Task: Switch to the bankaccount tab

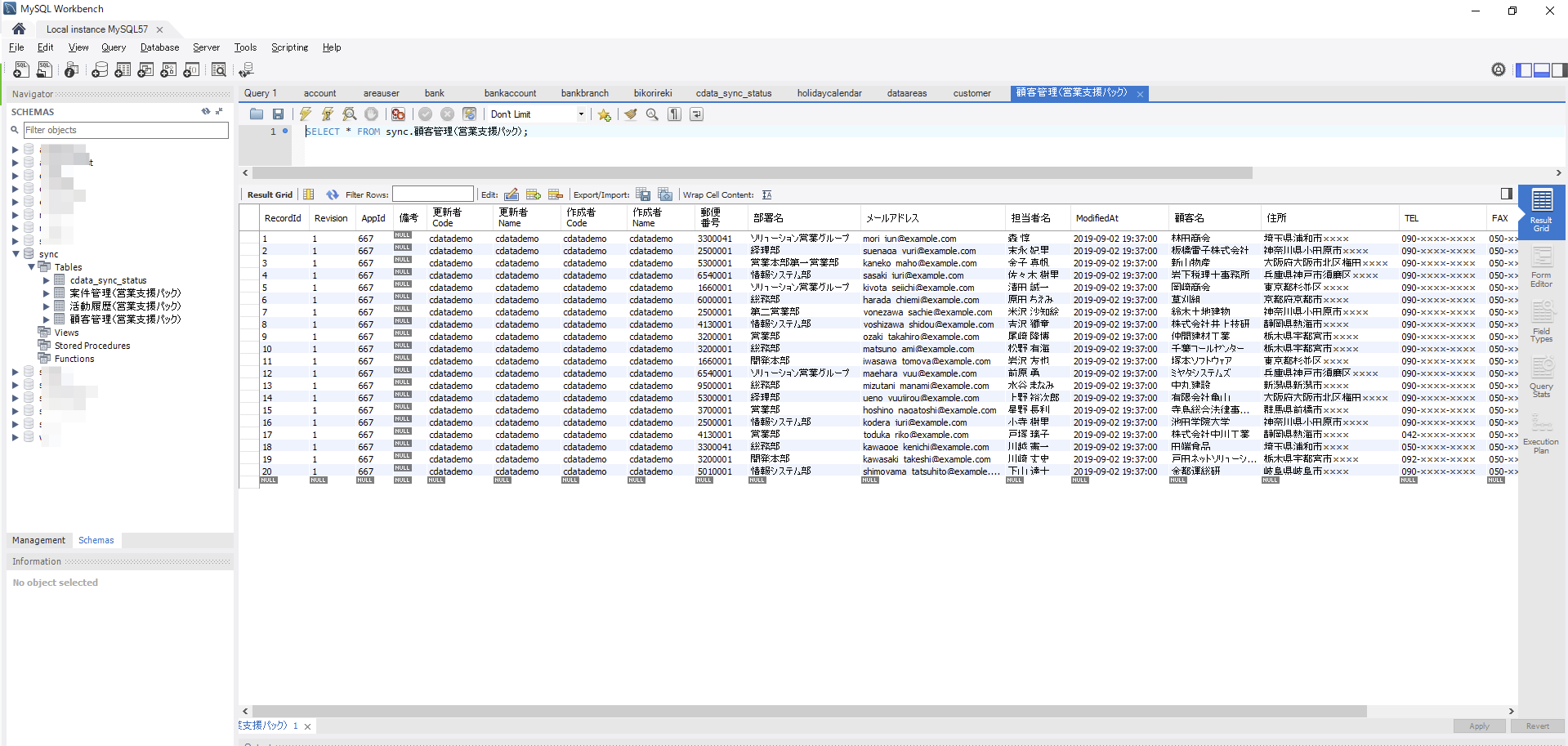Action: [x=510, y=93]
